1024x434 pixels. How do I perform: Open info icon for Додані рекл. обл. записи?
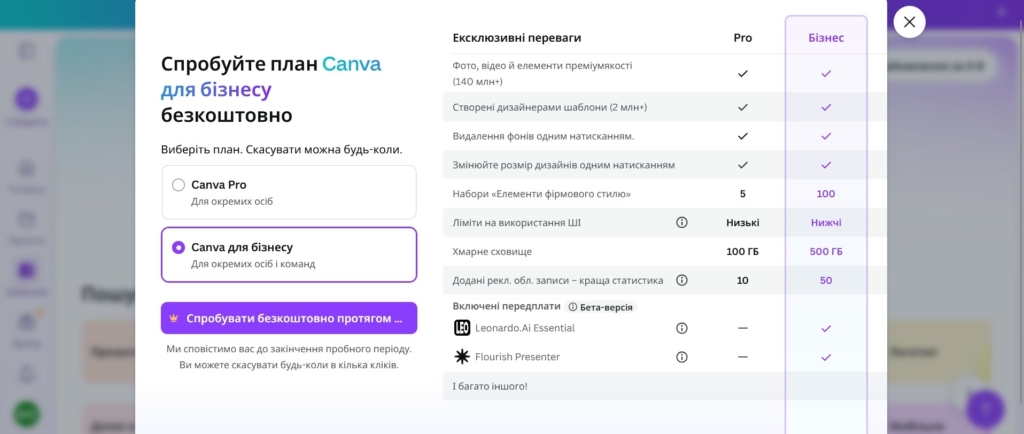point(682,280)
